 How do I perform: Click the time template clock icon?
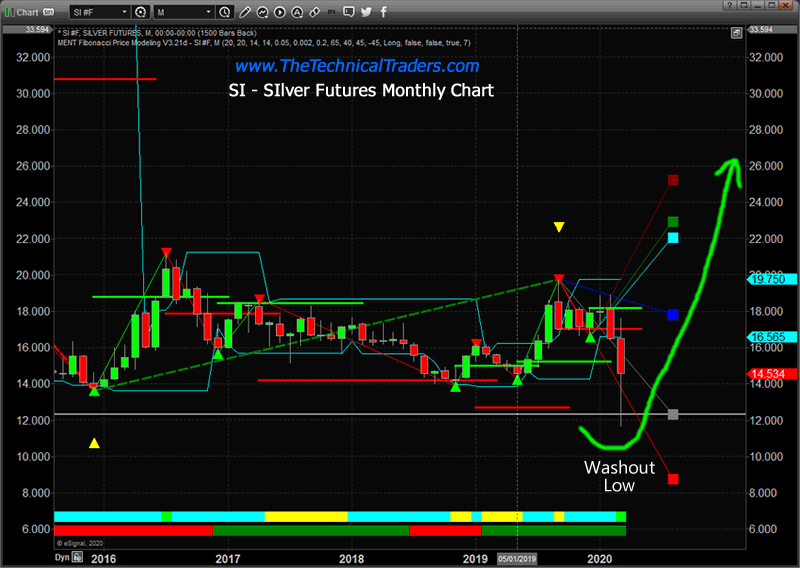[224, 12]
